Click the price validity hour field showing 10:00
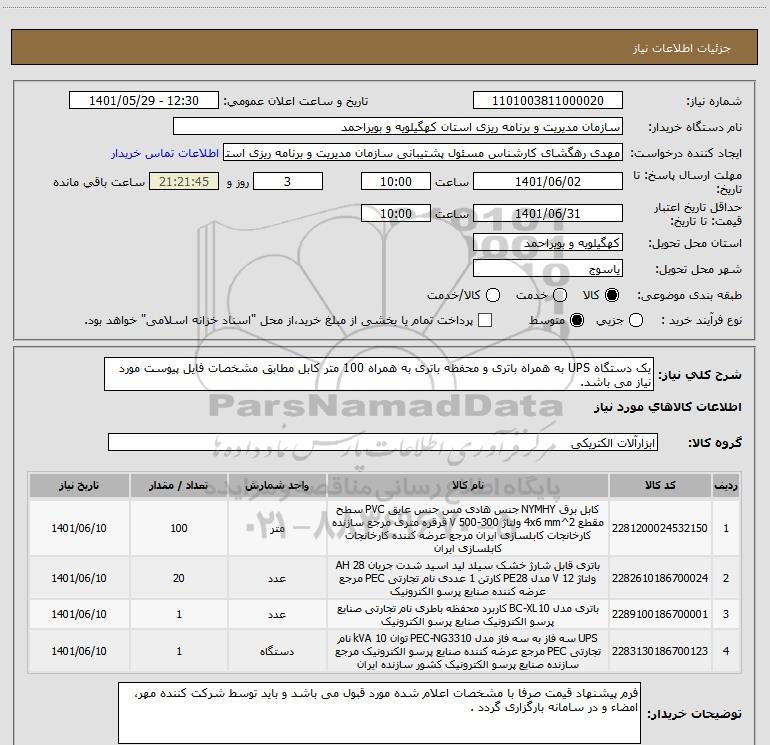 (x=396, y=214)
